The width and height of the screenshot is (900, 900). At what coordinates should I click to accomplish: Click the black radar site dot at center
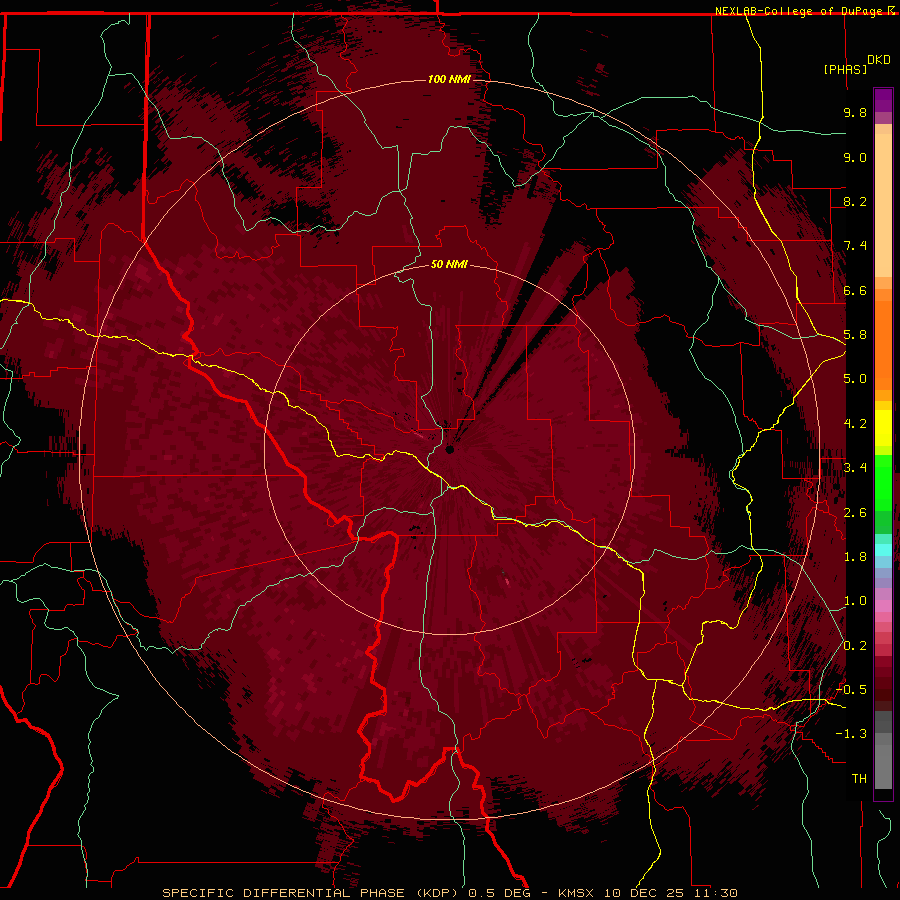pos(450,449)
